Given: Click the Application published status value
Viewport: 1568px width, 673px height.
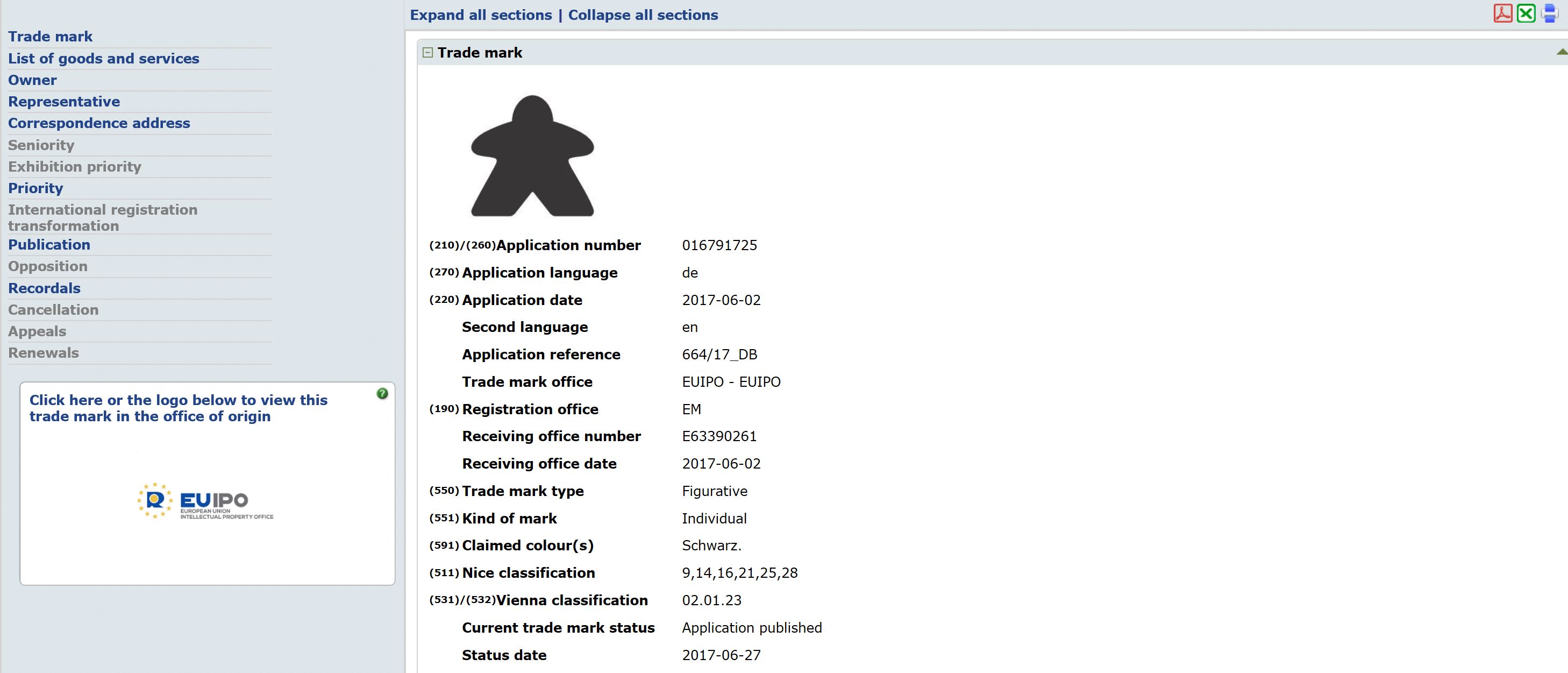Looking at the screenshot, I should point(752,628).
